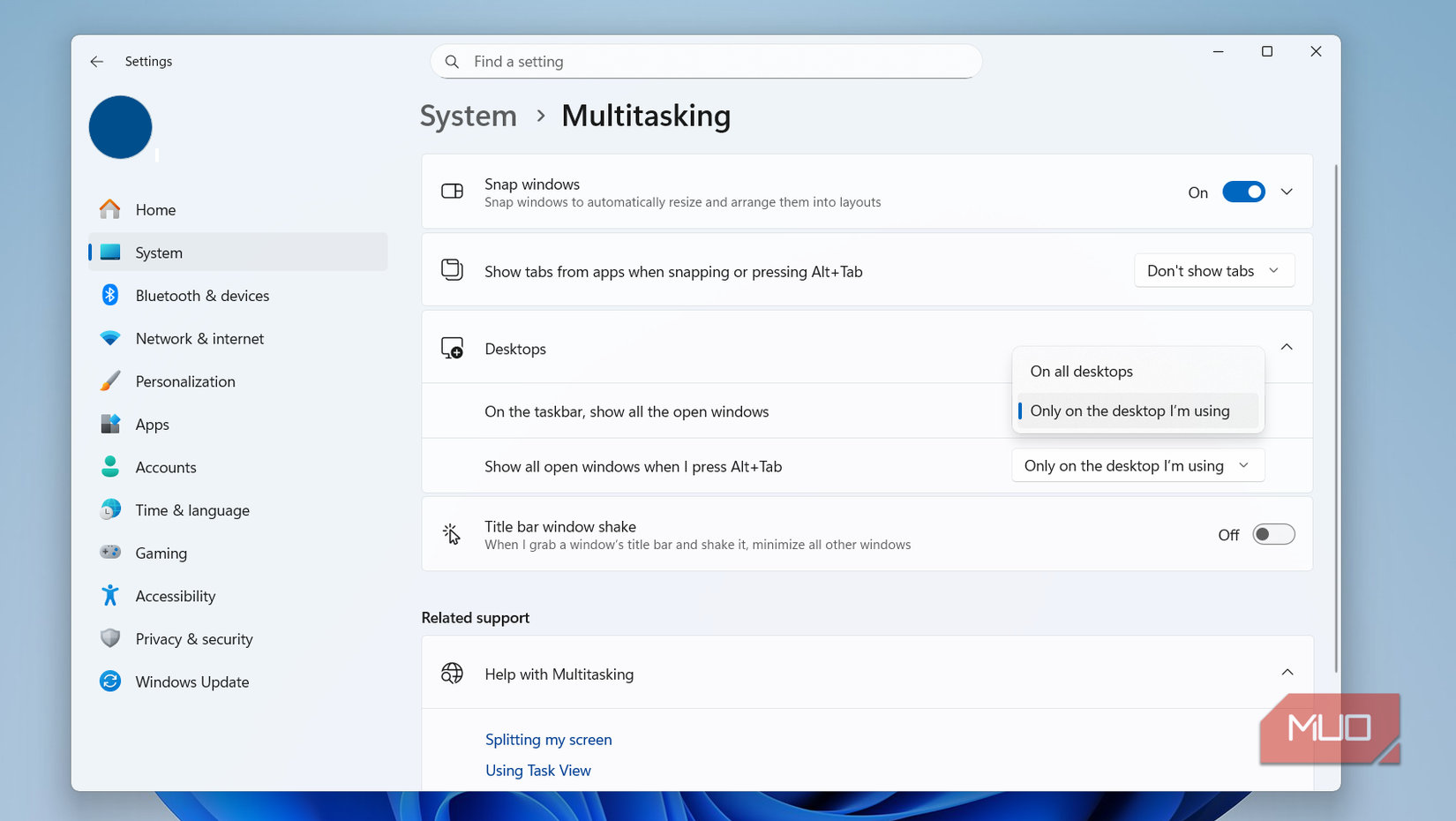Viewport: 1456px width, 821px height.
Task: Click the Accessibility figure icon
Action: pos(110,595)
